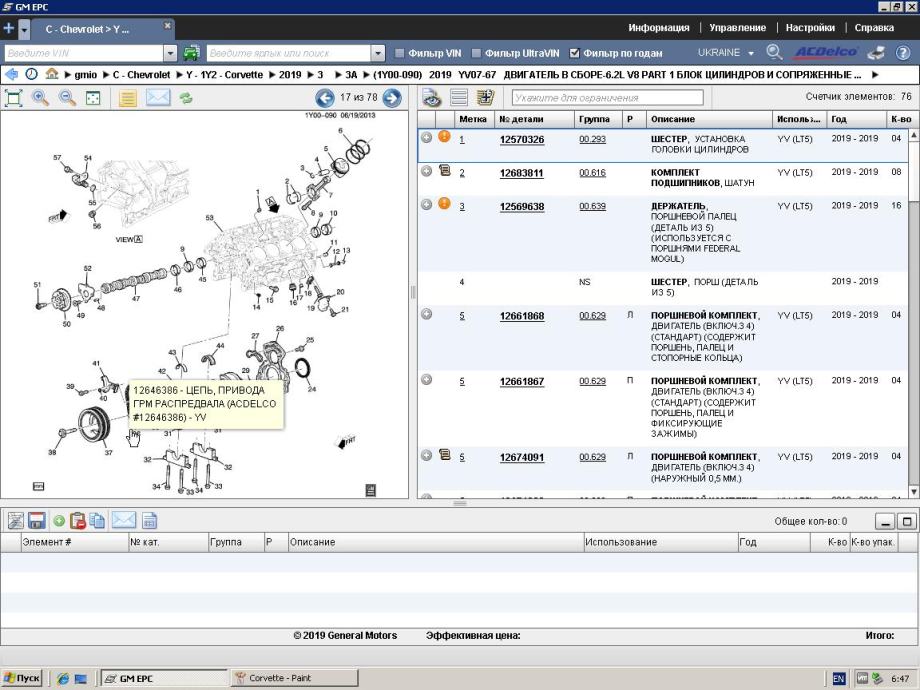Image resolution: width=920 pixels, height=690 pixels.
Task: Open the Настройки menu
Action: (x=810, y=28)
